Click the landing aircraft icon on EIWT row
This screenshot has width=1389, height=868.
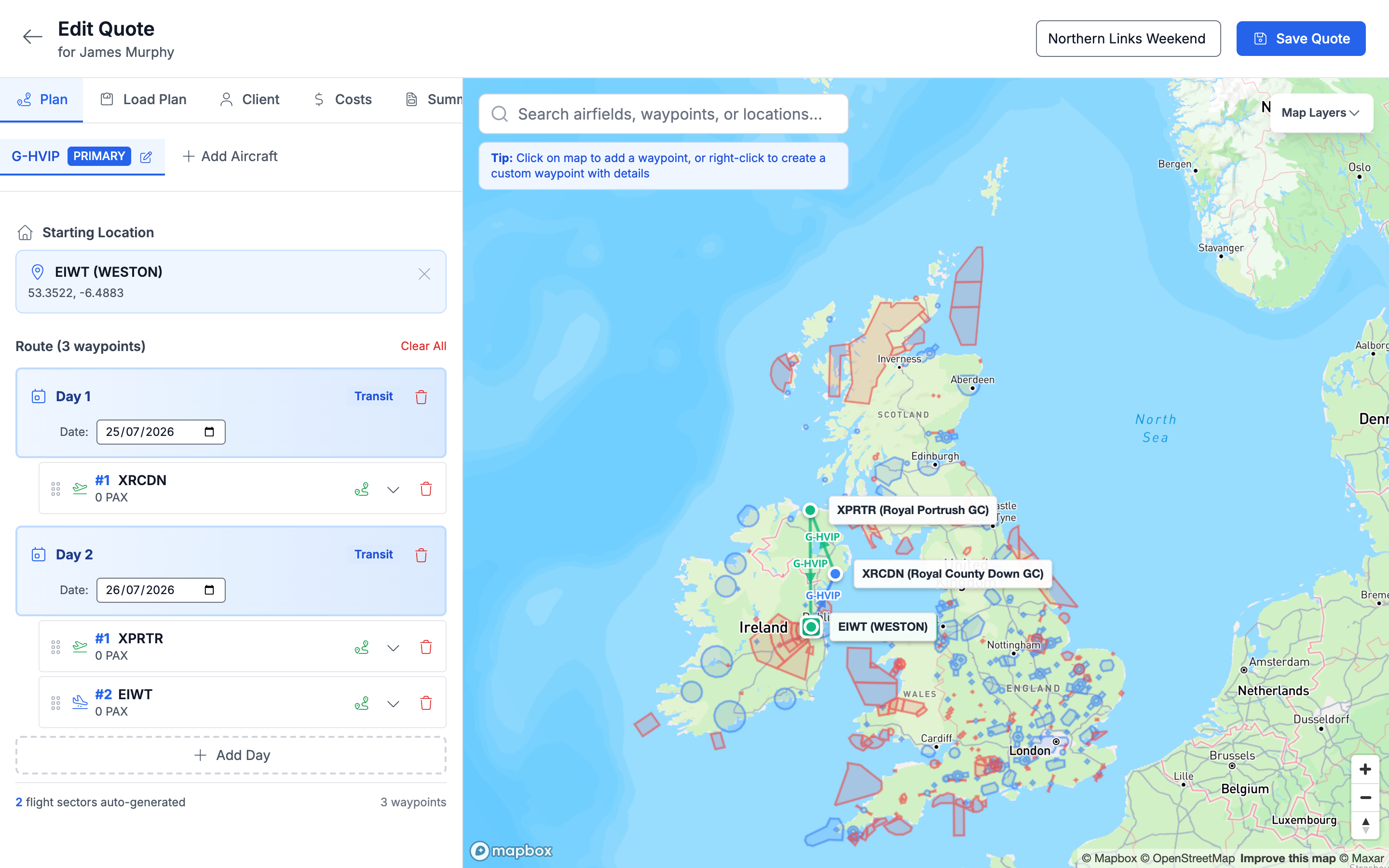80,702
